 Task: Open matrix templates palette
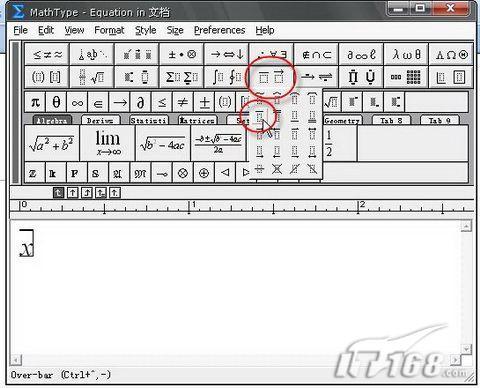(406, 77)
